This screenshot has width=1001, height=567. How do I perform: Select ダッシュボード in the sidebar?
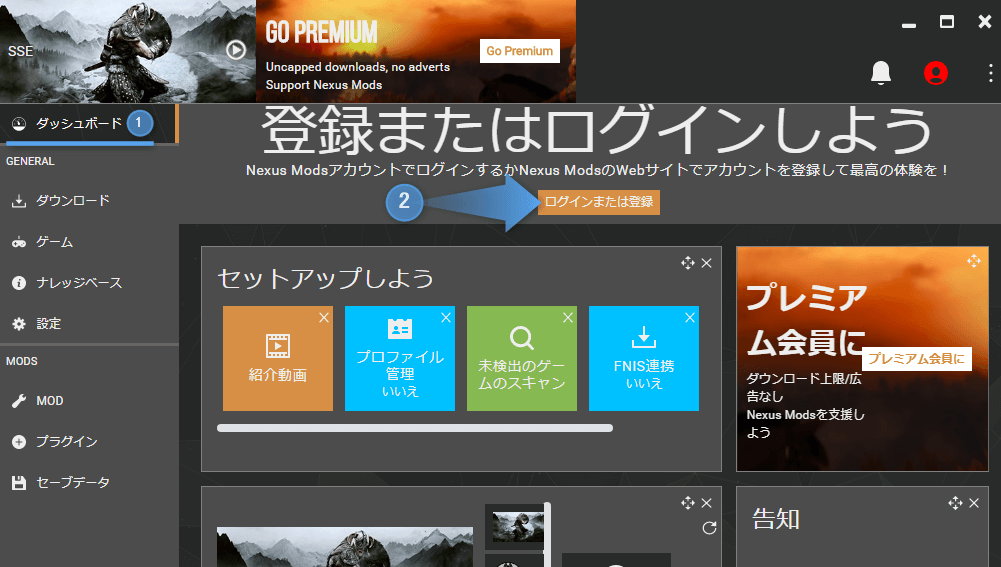[88, 124]
